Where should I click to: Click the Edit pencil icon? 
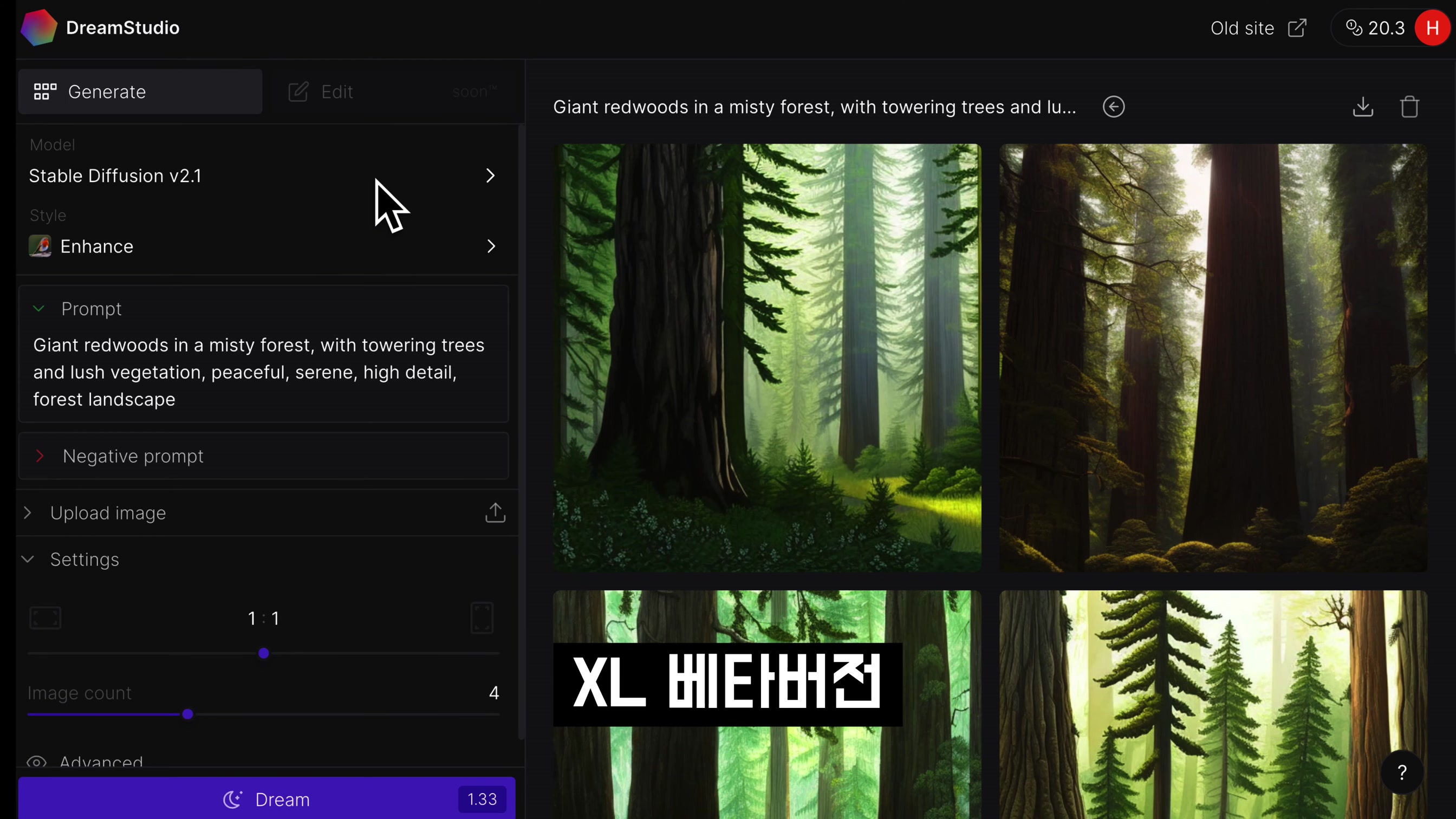pyautogui.click(x=298, y=92)
